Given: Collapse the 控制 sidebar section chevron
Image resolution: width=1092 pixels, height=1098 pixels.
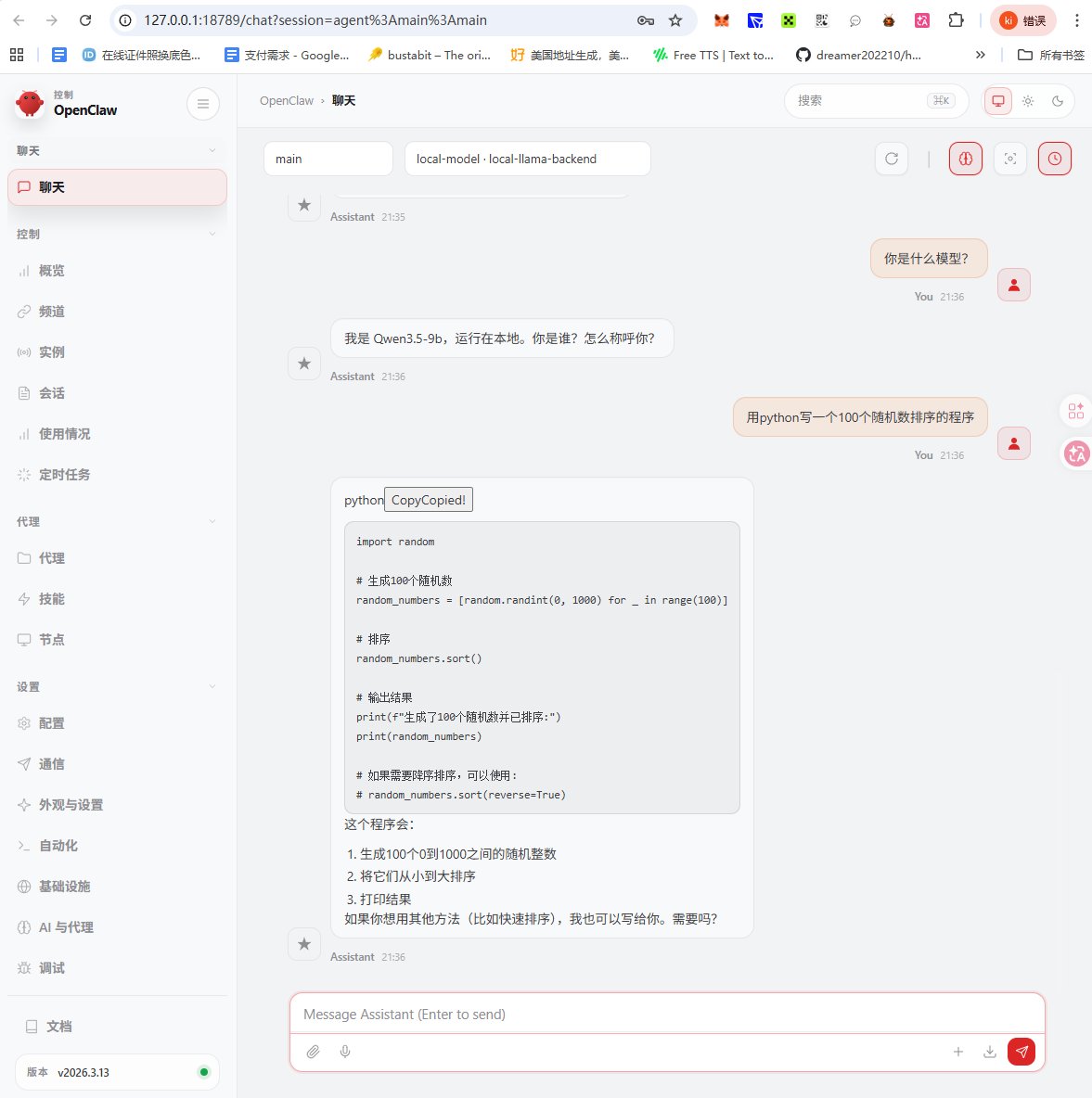Looking at the screenshot, I should point(212,234).
